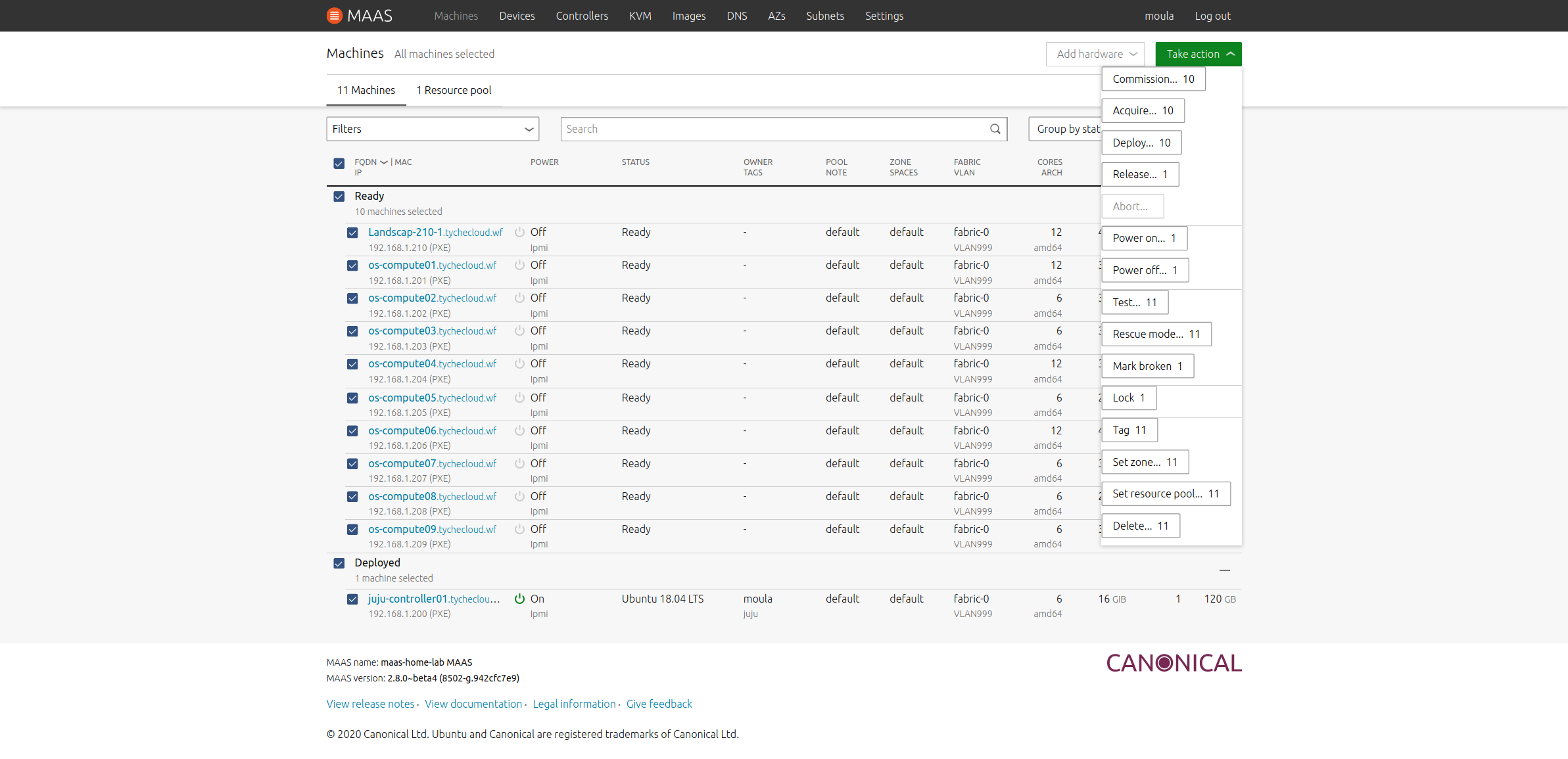Click View documentation link
This screenshot has width=1568, height=759.
(x=473, y=704)
